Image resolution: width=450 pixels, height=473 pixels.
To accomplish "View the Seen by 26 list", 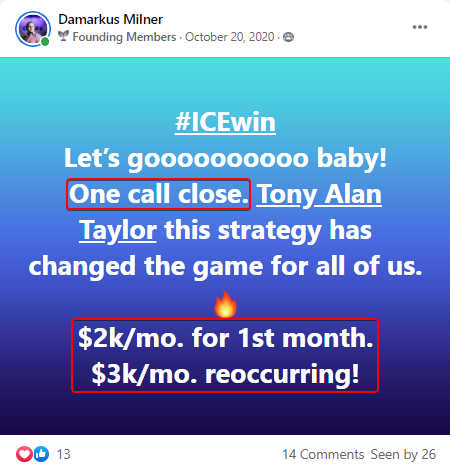I will pos(403,454).
